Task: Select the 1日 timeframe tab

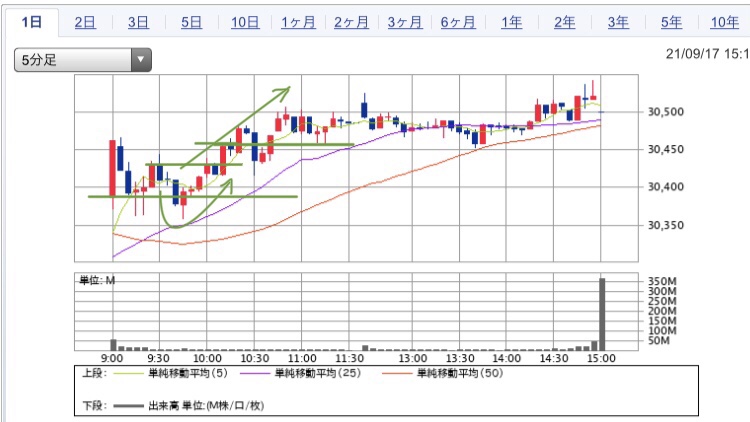Action: [x=30, y=21]
